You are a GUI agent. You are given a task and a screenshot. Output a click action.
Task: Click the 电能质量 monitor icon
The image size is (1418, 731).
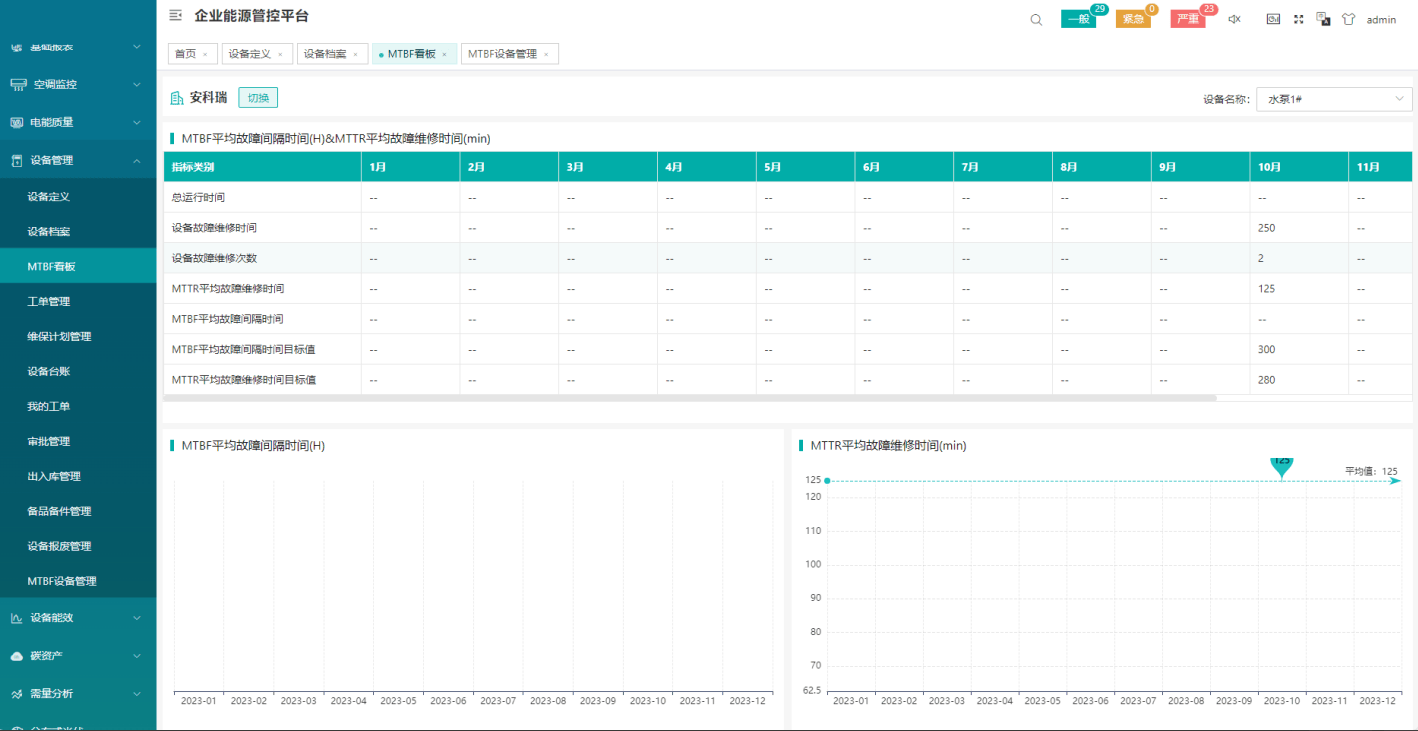coord(17,122)
